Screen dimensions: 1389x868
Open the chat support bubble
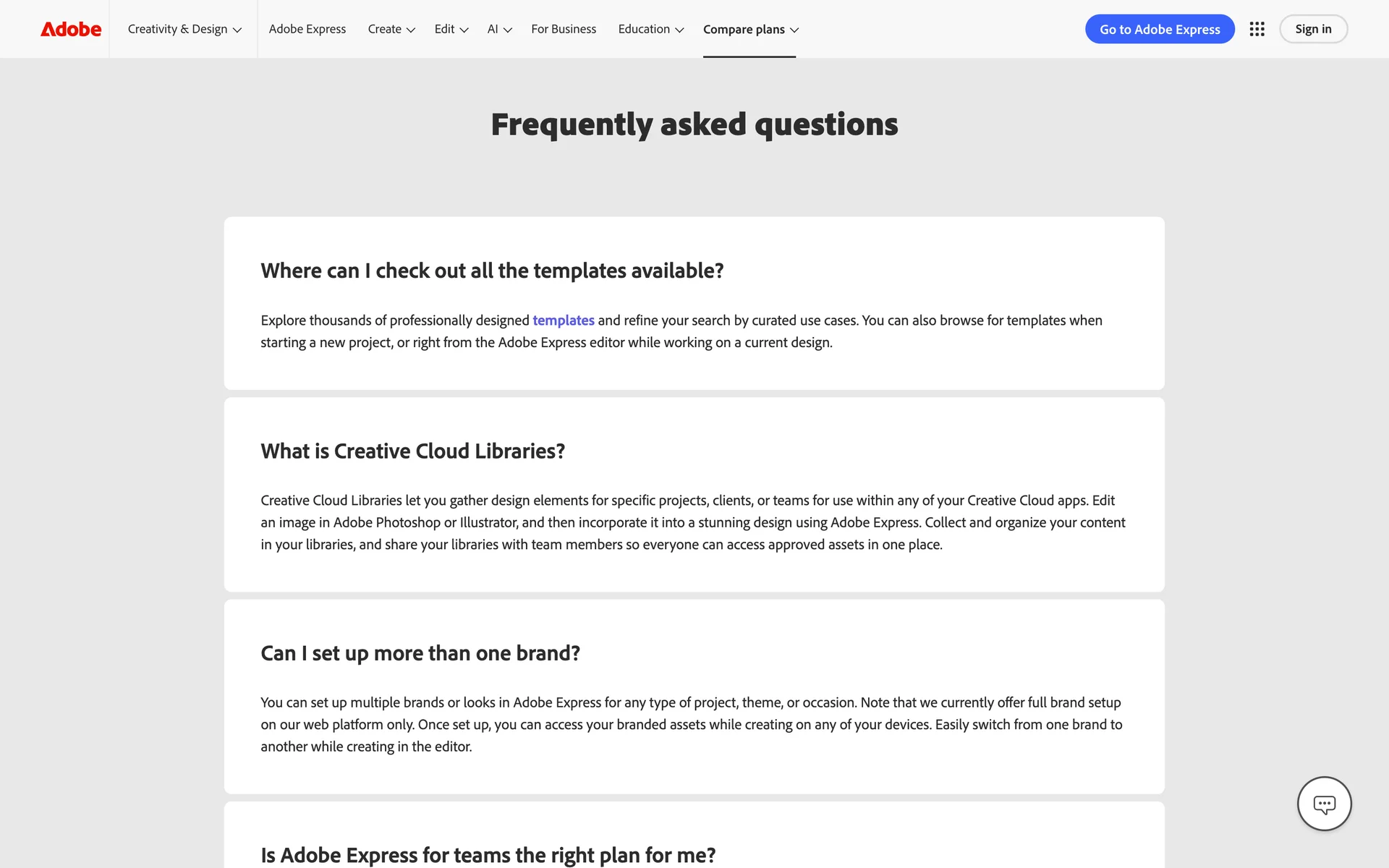click(1324, 804)
